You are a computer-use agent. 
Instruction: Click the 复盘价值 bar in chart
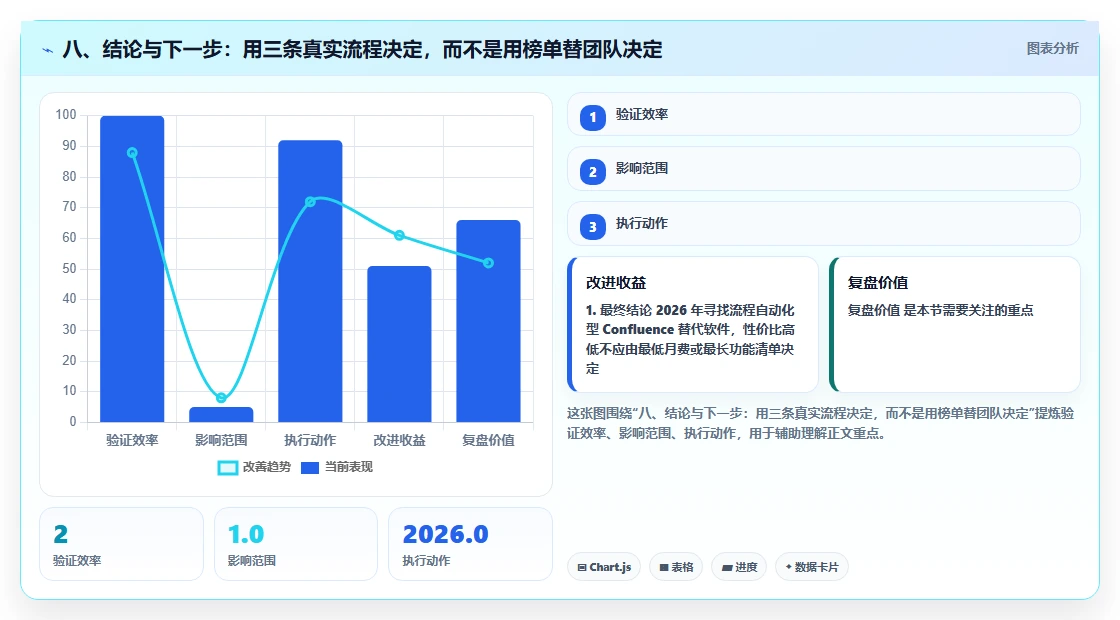pyautogui.click(x=489, y=321)
